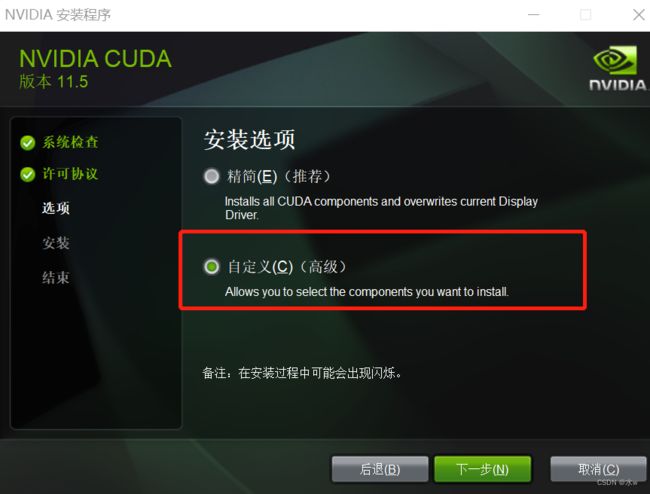Click the 后退(B) back button
Viewport: 650px width, 494px height.
pyautogui.click(x=380, y=469)
